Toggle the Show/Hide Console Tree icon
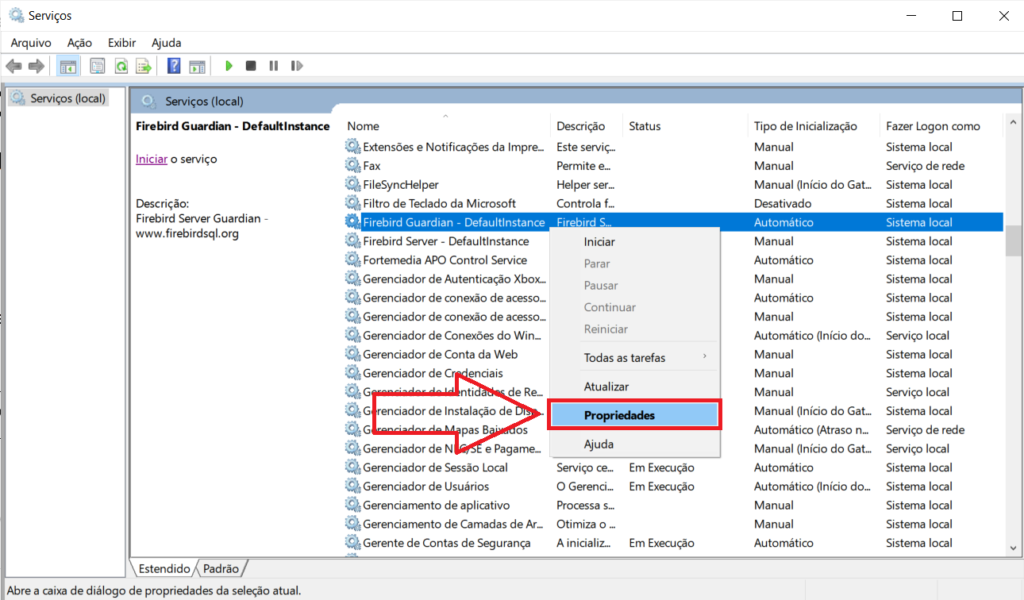 [68, 66]
